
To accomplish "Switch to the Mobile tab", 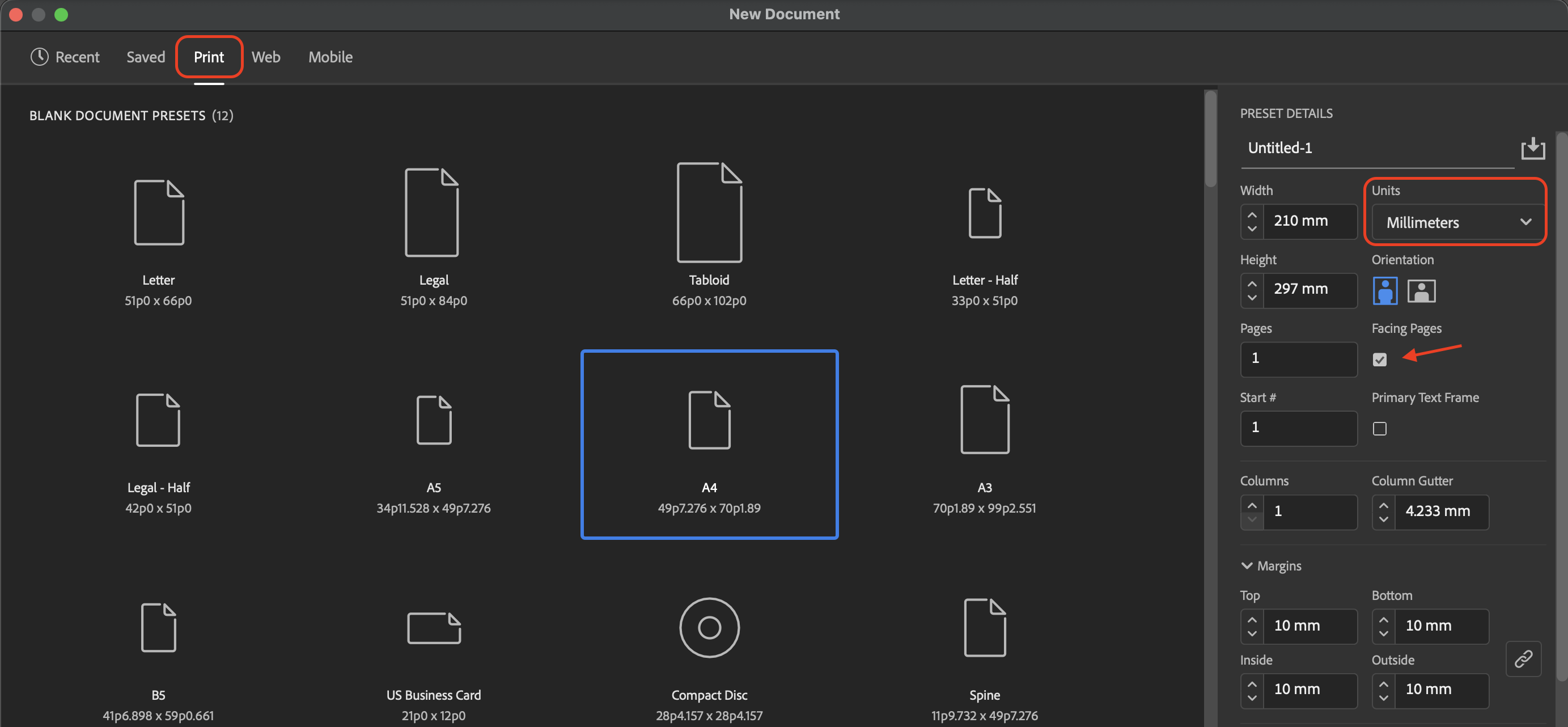I will pos(330,57).
